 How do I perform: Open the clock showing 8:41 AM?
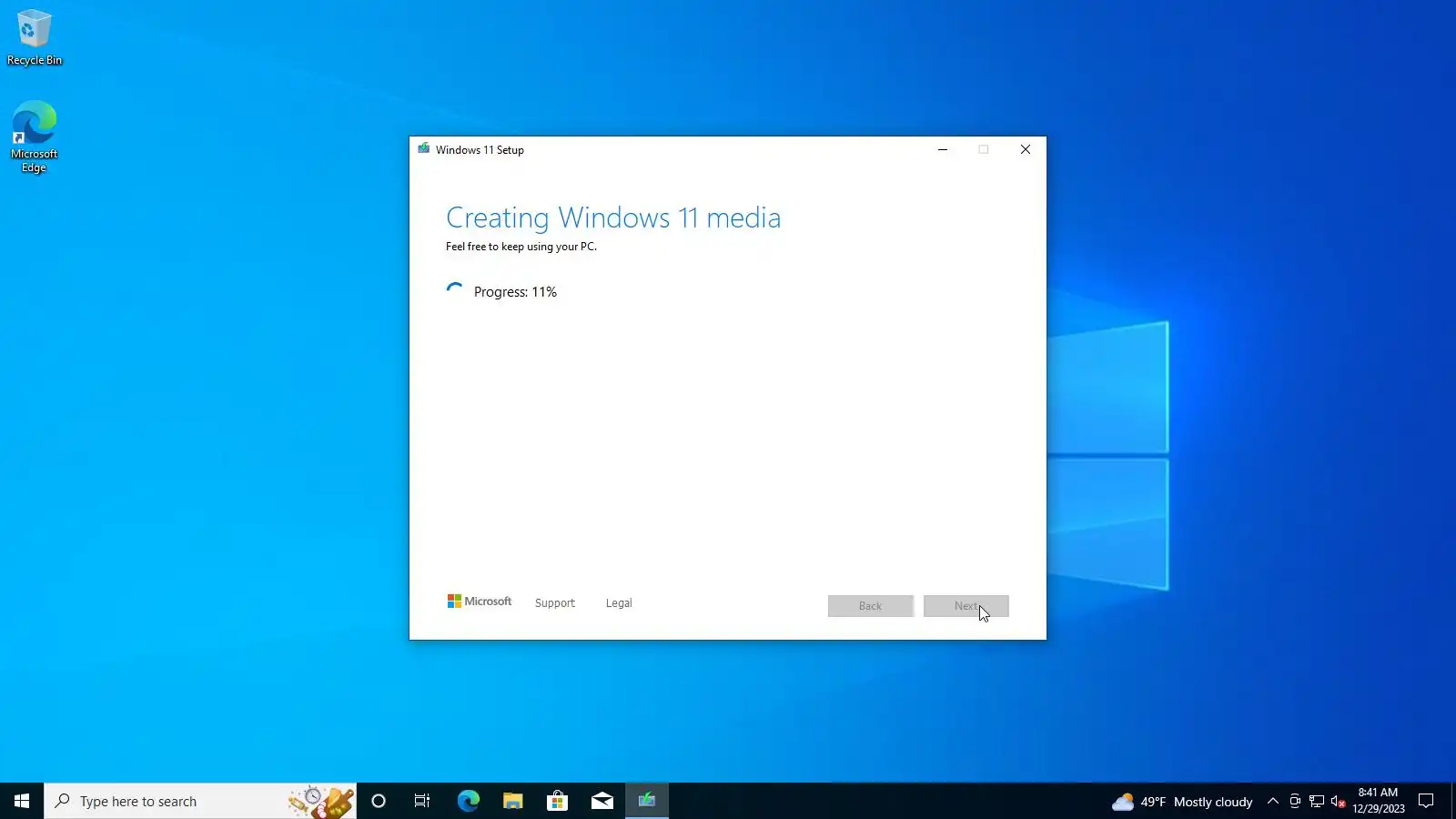tap(1378, 801)
